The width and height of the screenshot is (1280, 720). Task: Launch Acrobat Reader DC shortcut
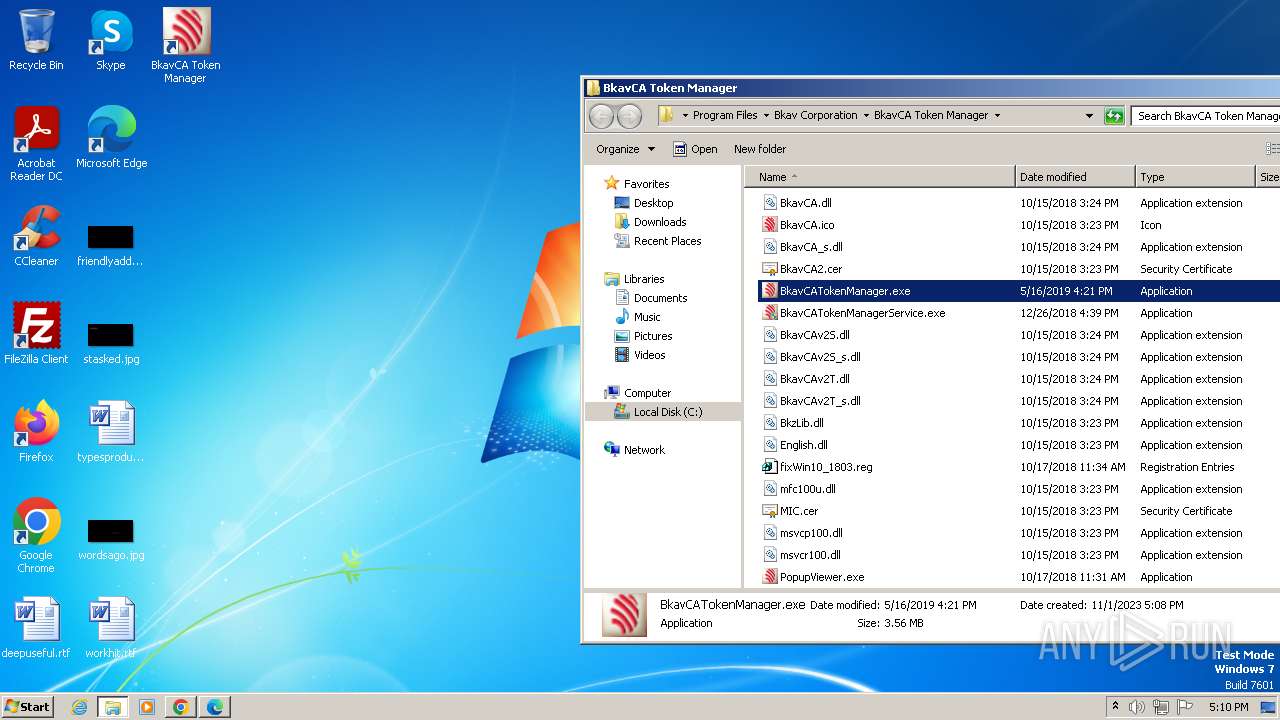(36, 144)
